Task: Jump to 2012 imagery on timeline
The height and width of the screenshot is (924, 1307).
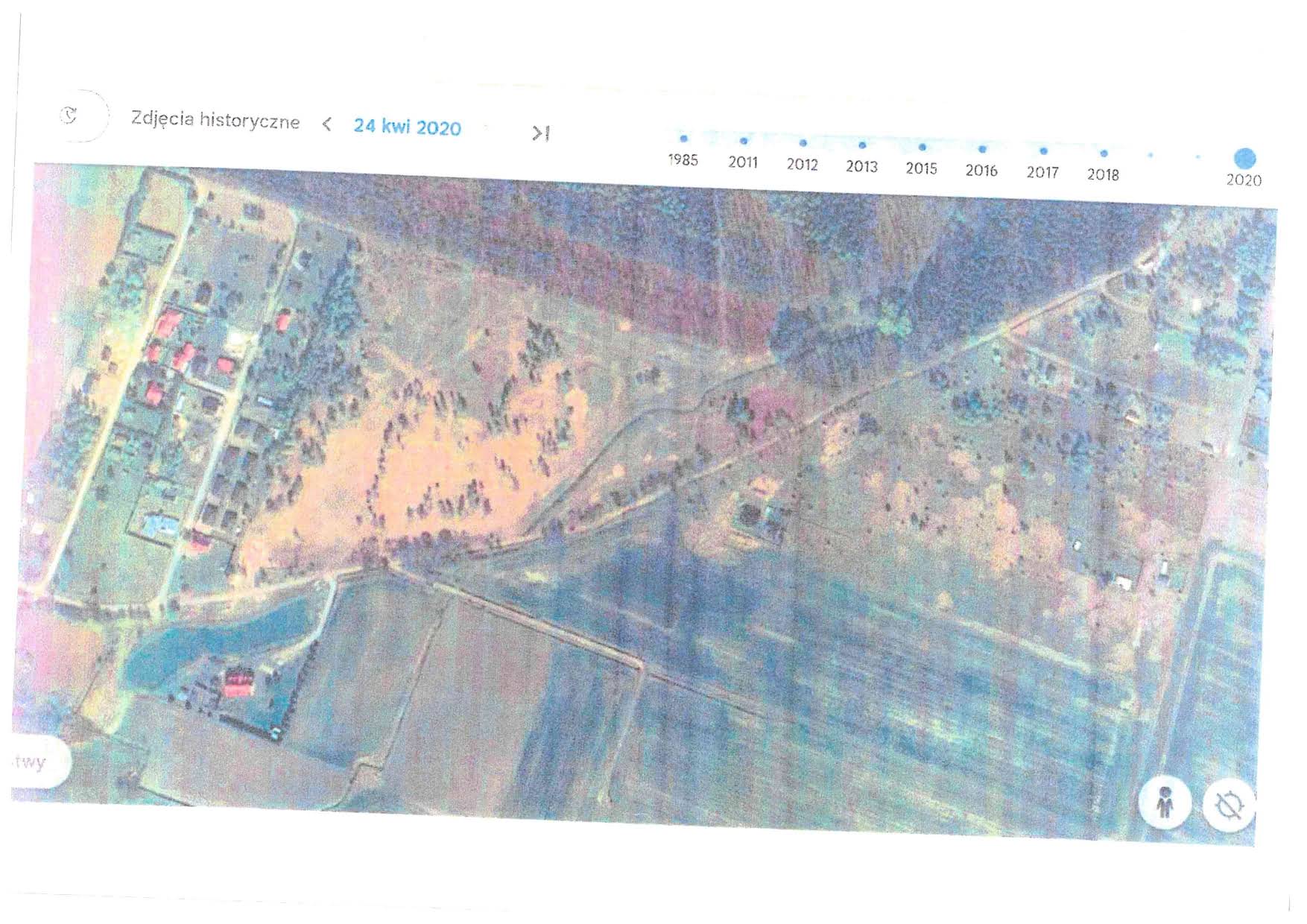Action: [x=803, y=143]
